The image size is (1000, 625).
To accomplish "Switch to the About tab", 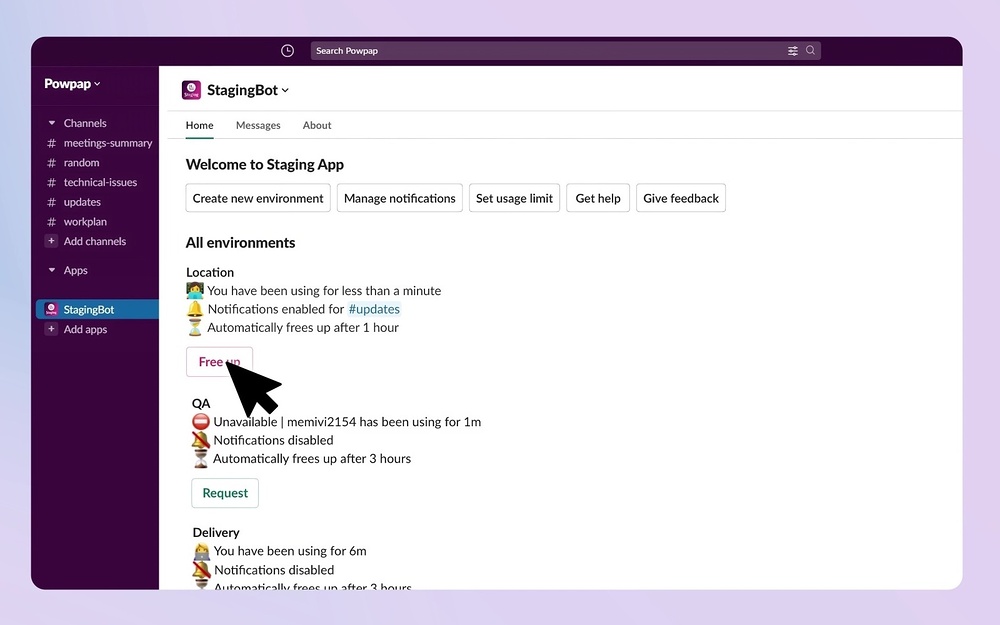I will pos(317,126).
